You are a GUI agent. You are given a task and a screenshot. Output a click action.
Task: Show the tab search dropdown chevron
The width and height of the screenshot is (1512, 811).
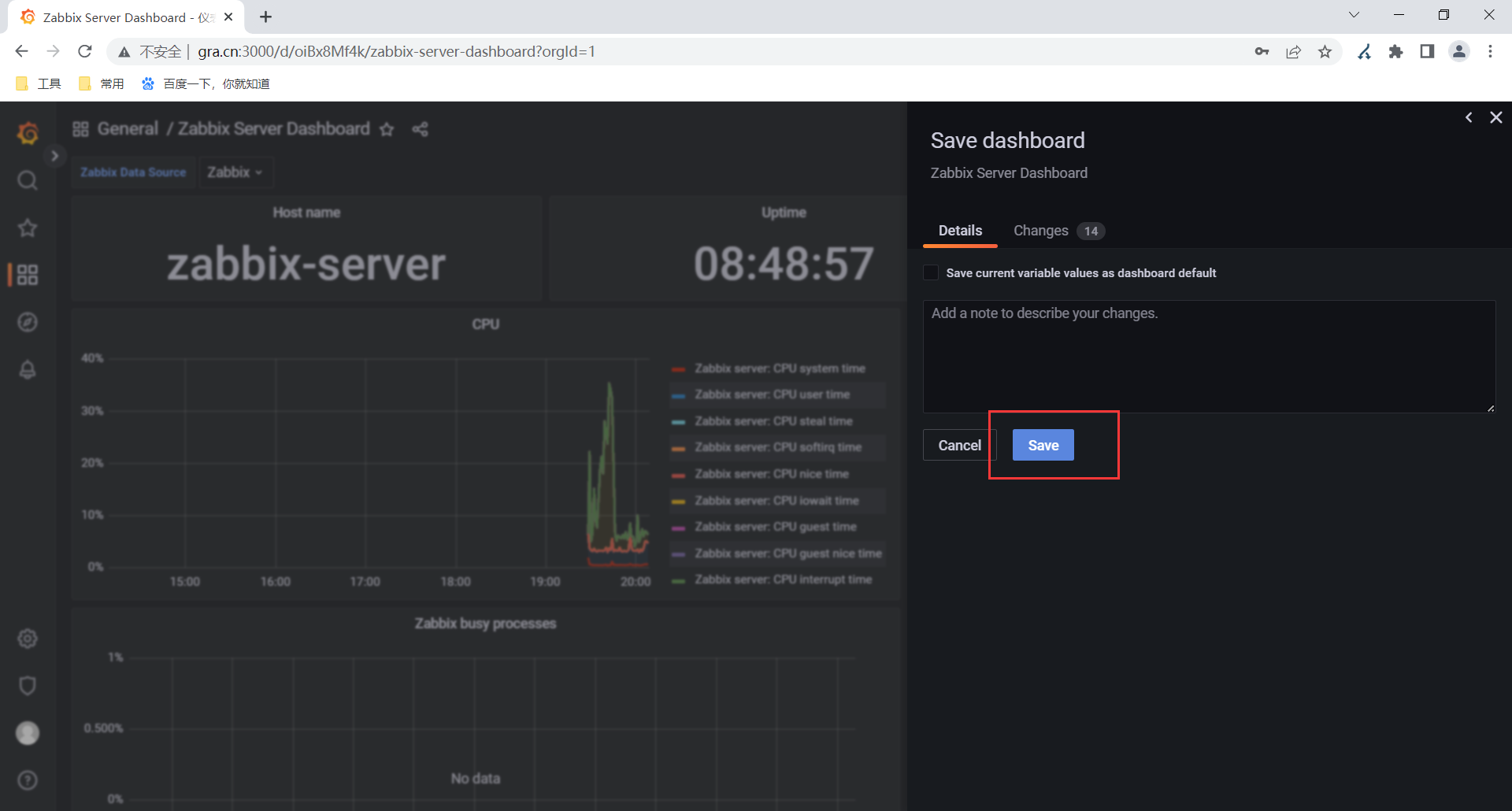pos(1354,15)
